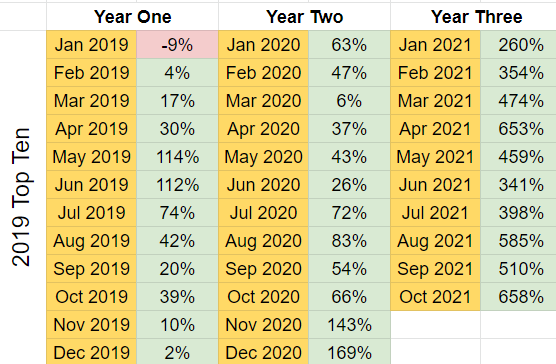The image size is (556, 364).
Task: Click the 169% value cell
Action: (x=349, y=352)
